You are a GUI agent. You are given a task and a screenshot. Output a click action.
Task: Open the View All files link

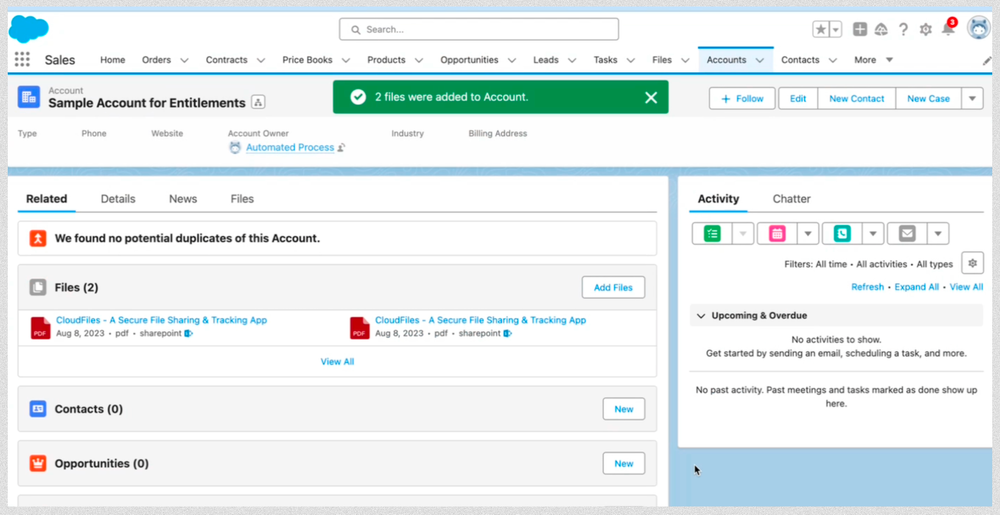[x=337, y=361]
